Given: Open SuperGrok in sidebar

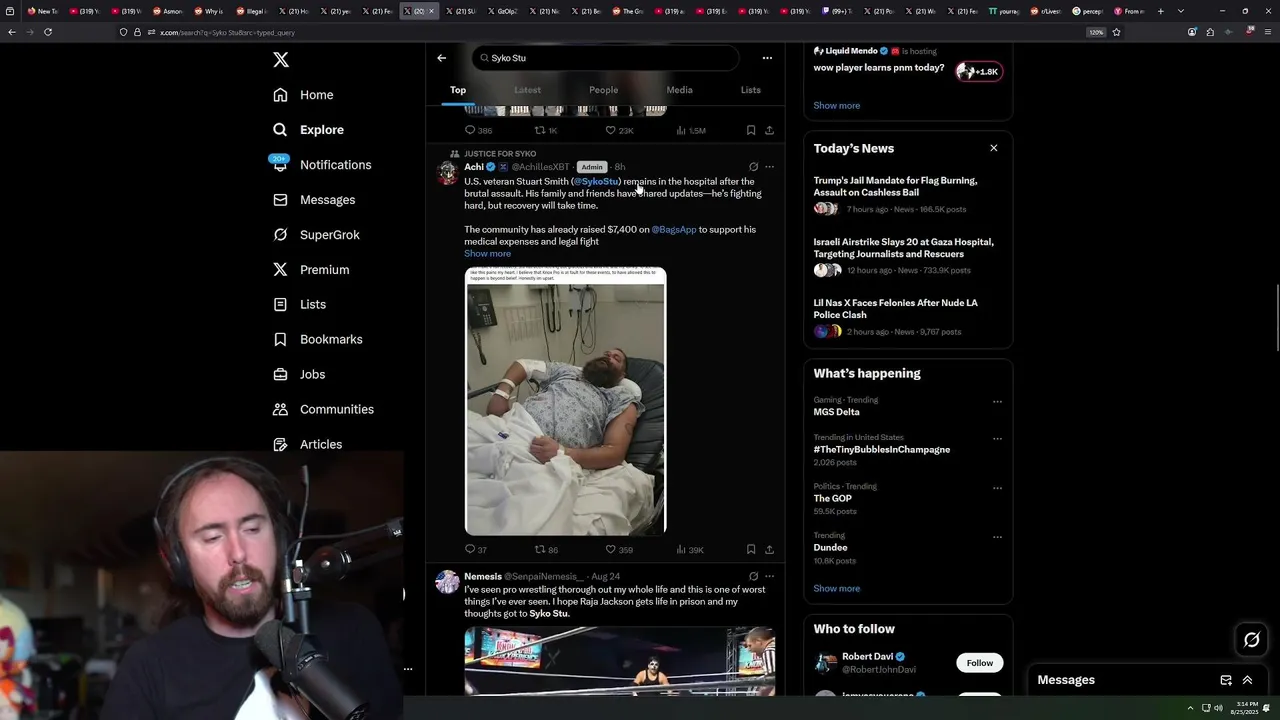Looking at the screenshot, I should click(316, 235).
